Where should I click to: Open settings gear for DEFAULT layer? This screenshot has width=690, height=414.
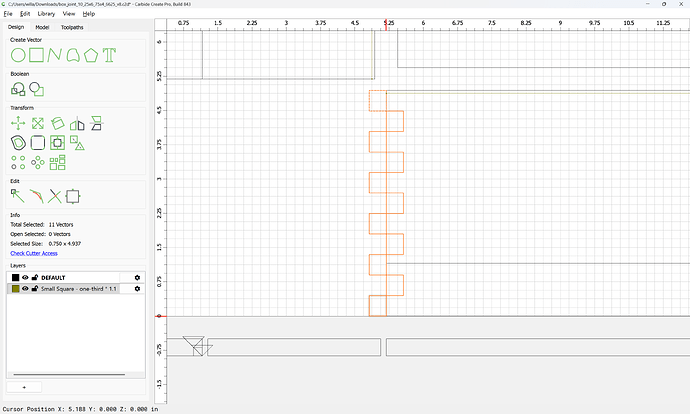click(x=137, y=278)
